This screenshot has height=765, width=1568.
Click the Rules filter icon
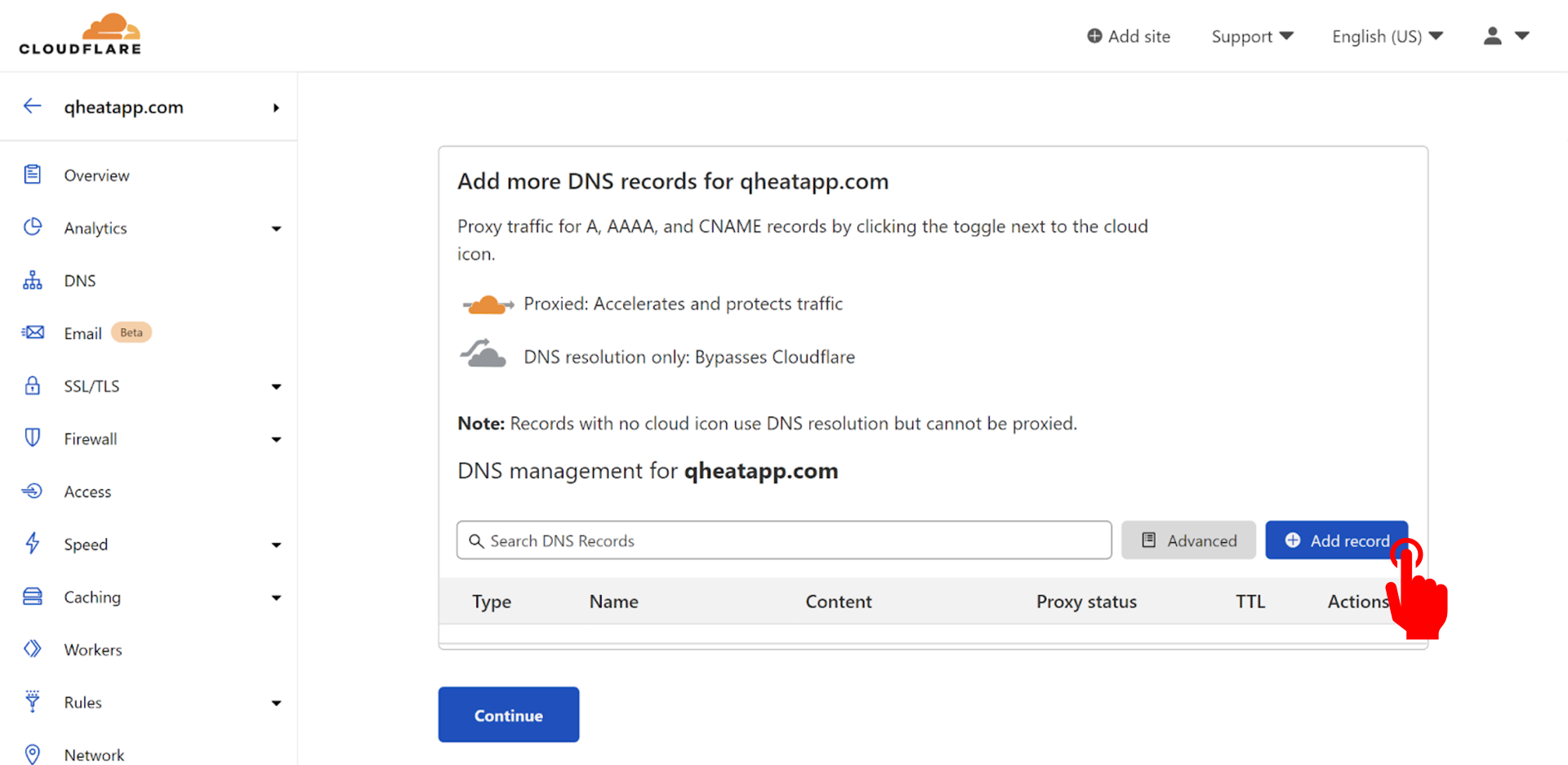33,701
